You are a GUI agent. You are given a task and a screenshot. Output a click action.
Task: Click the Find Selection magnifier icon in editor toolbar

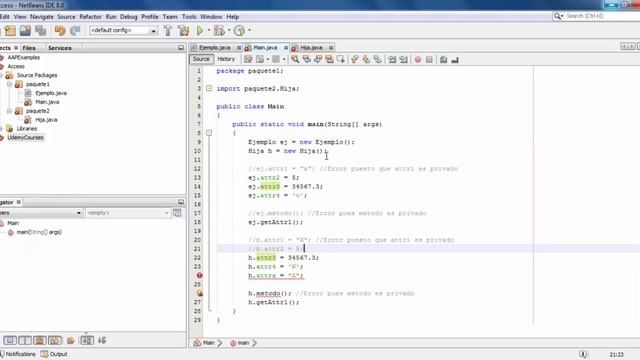pyautogui.click(x=295, y=60)
